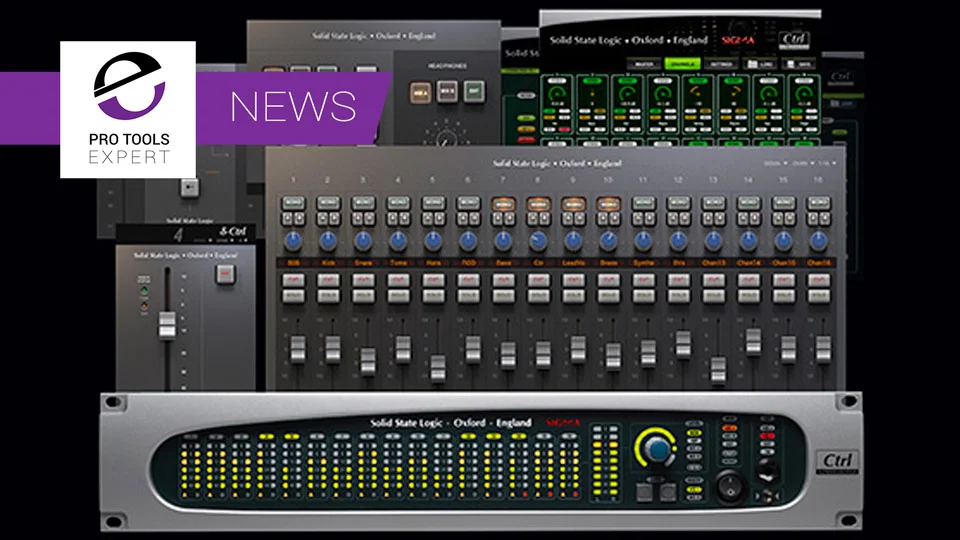Click the left square button below master knob
The width and height of the screenshot is (960, 540).
(x=644, y=492)
